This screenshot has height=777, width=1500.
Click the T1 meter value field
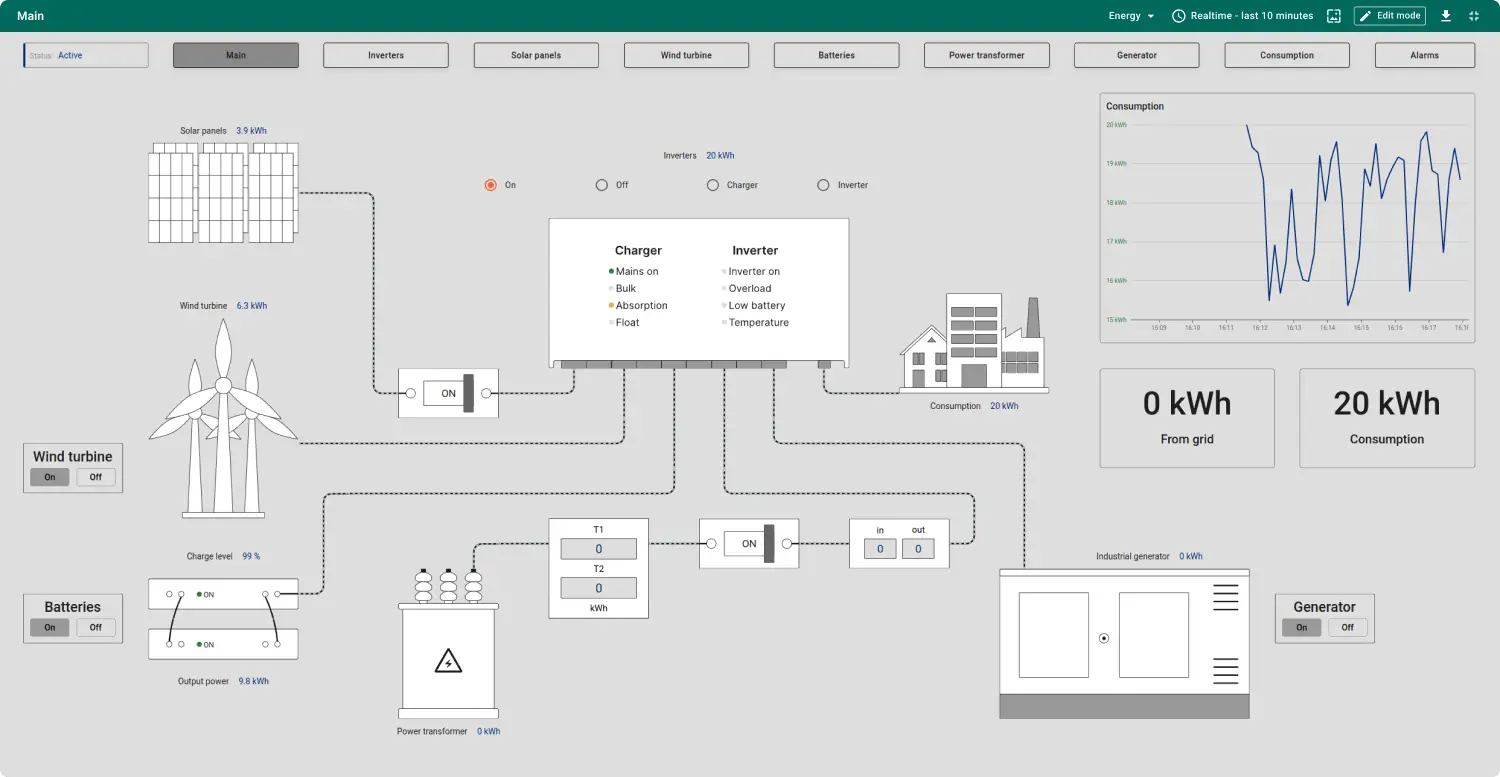598,549
